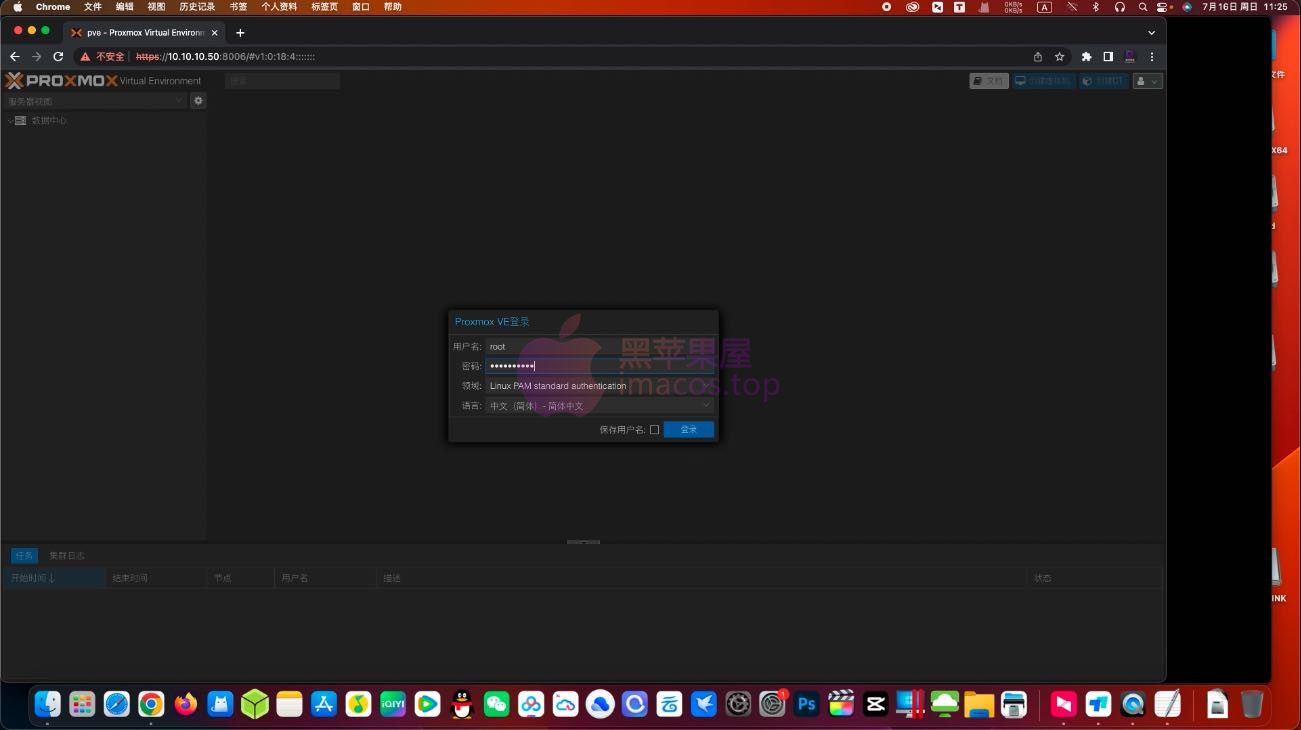Tick the 保存用户名 save username checkbox
Viewport: 1301px width, 730px height.
tap(655, 430)
